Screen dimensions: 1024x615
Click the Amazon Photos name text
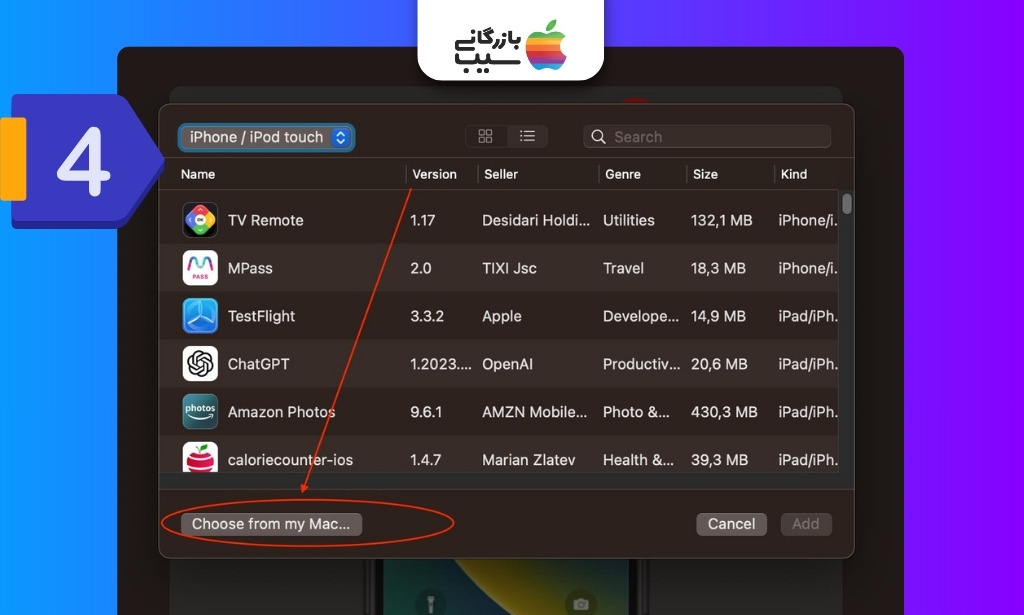[x=281, y=412]
